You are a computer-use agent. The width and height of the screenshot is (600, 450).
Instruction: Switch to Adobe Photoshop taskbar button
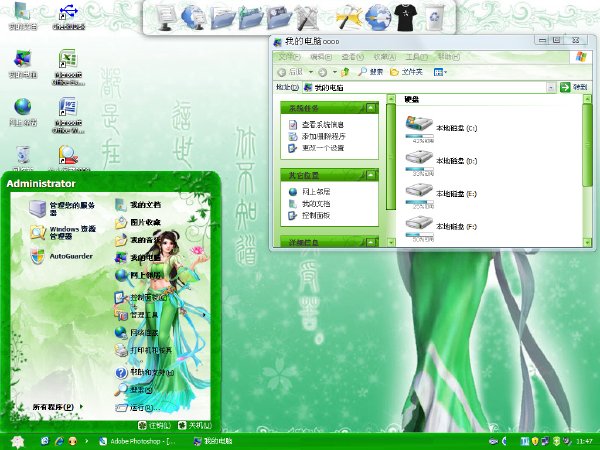pos(137,441)
